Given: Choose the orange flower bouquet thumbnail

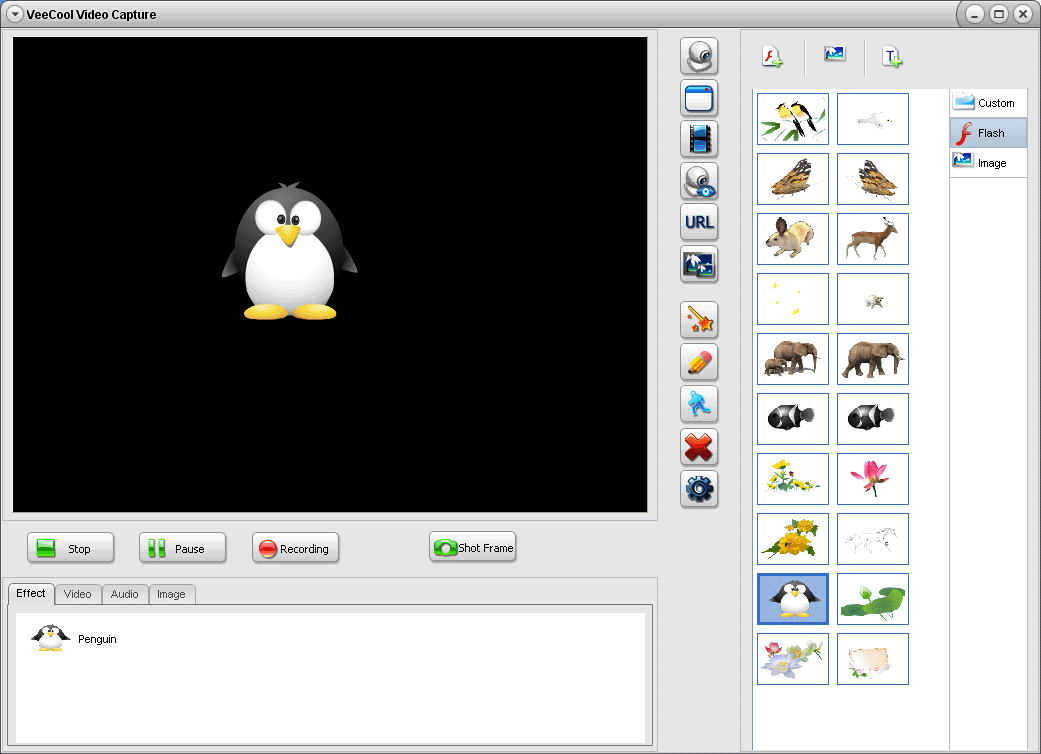Looking at the screenshot, I should click(x=793, y=539).
